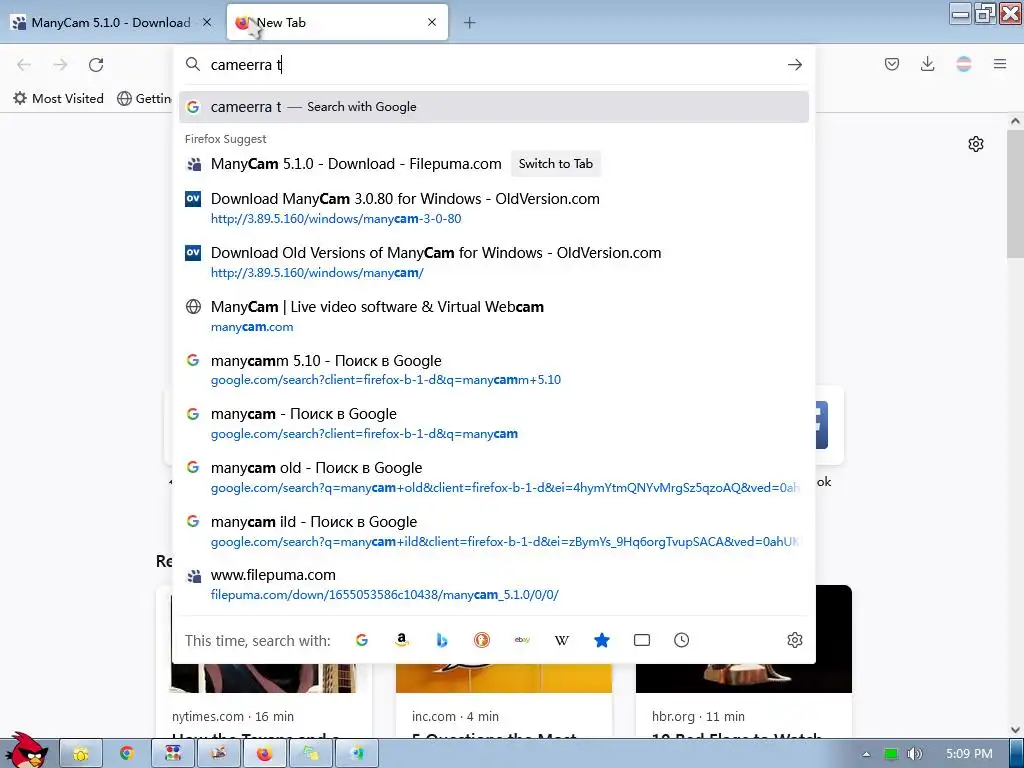Click the 5:09 PM taskbar clock
The image size is (1024, 768).
tap(969, 754)
